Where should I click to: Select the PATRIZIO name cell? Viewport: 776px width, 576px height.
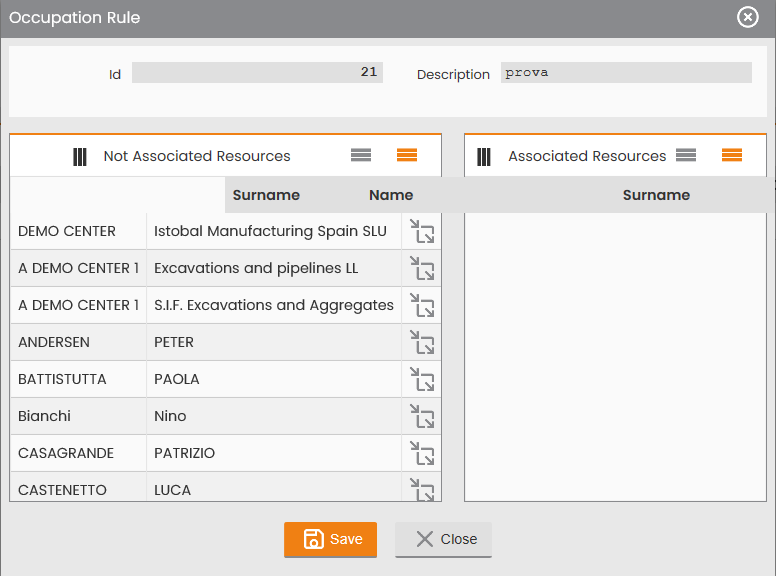point(274,453)
